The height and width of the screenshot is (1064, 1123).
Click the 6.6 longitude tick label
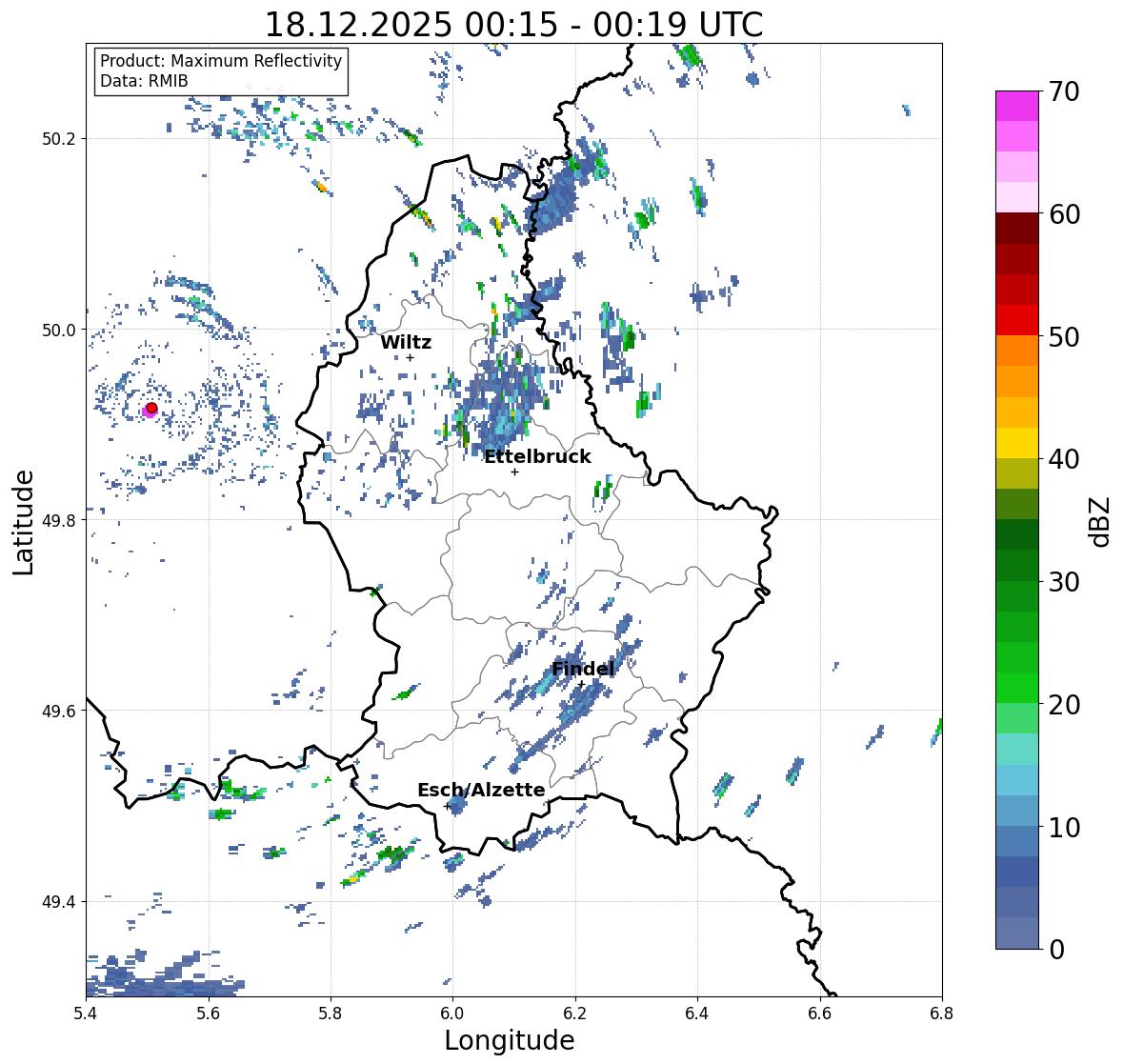(820, 1013)
